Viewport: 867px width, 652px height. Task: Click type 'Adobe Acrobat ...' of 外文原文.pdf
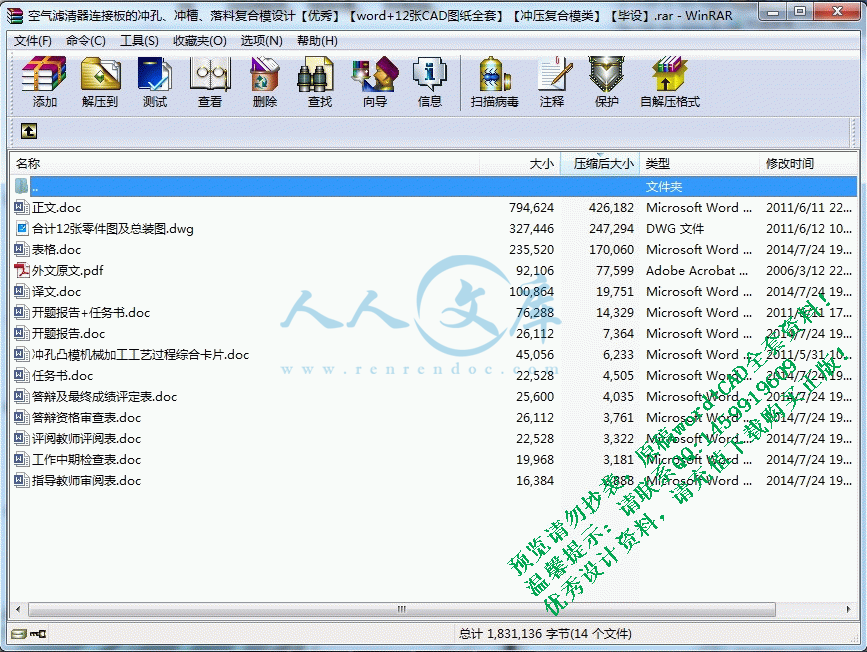coord(697,270)
